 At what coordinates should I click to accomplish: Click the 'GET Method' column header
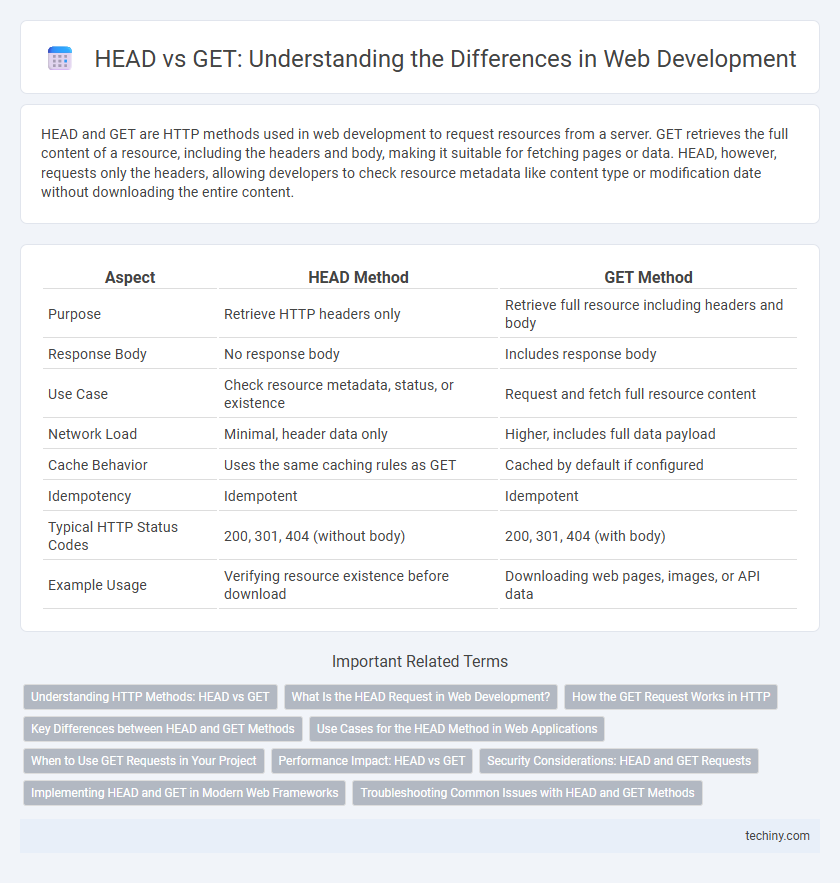pyautogui.click(x=649, y=277)
